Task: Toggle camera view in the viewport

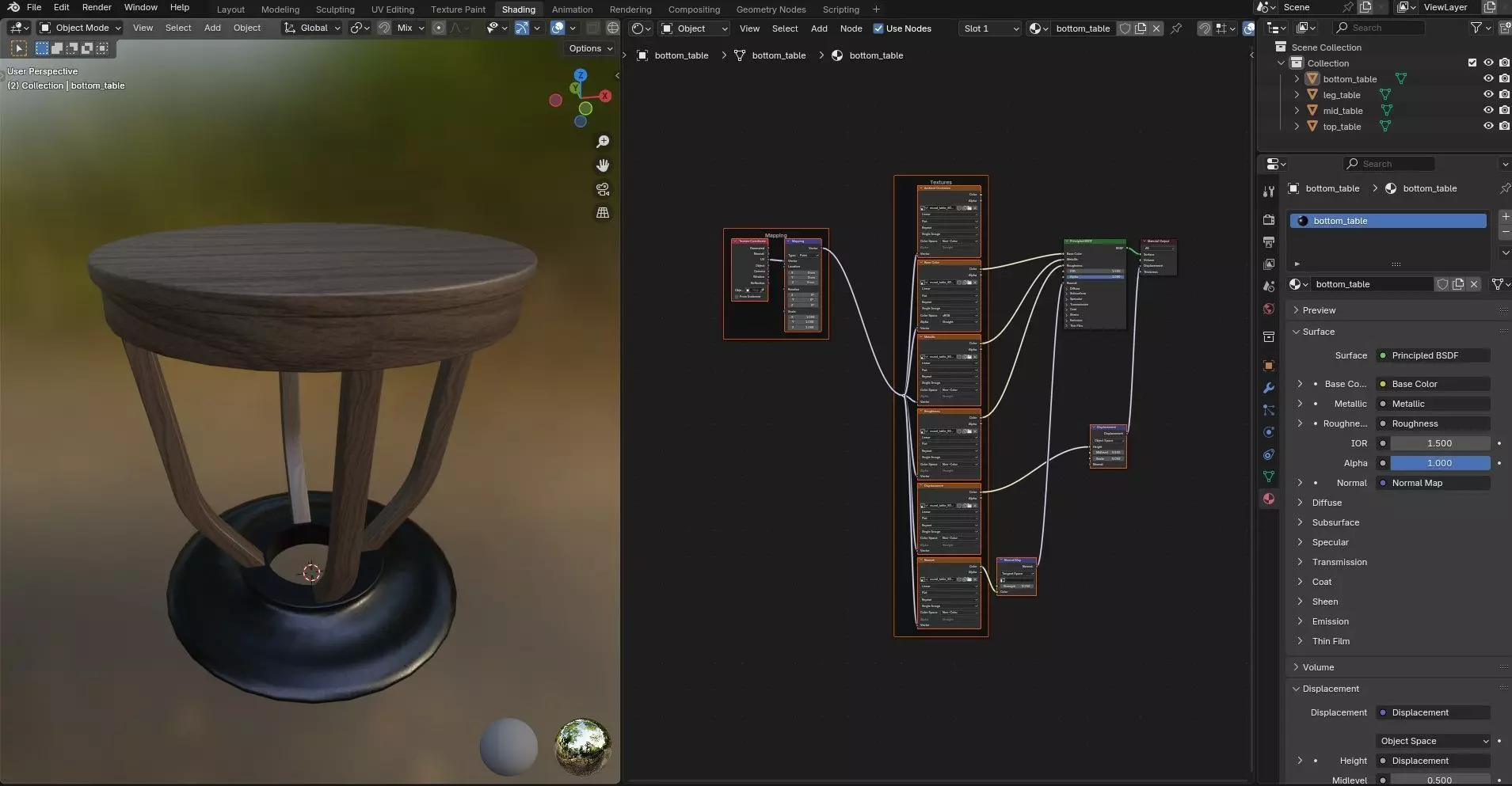Action: tap(603, 189)
